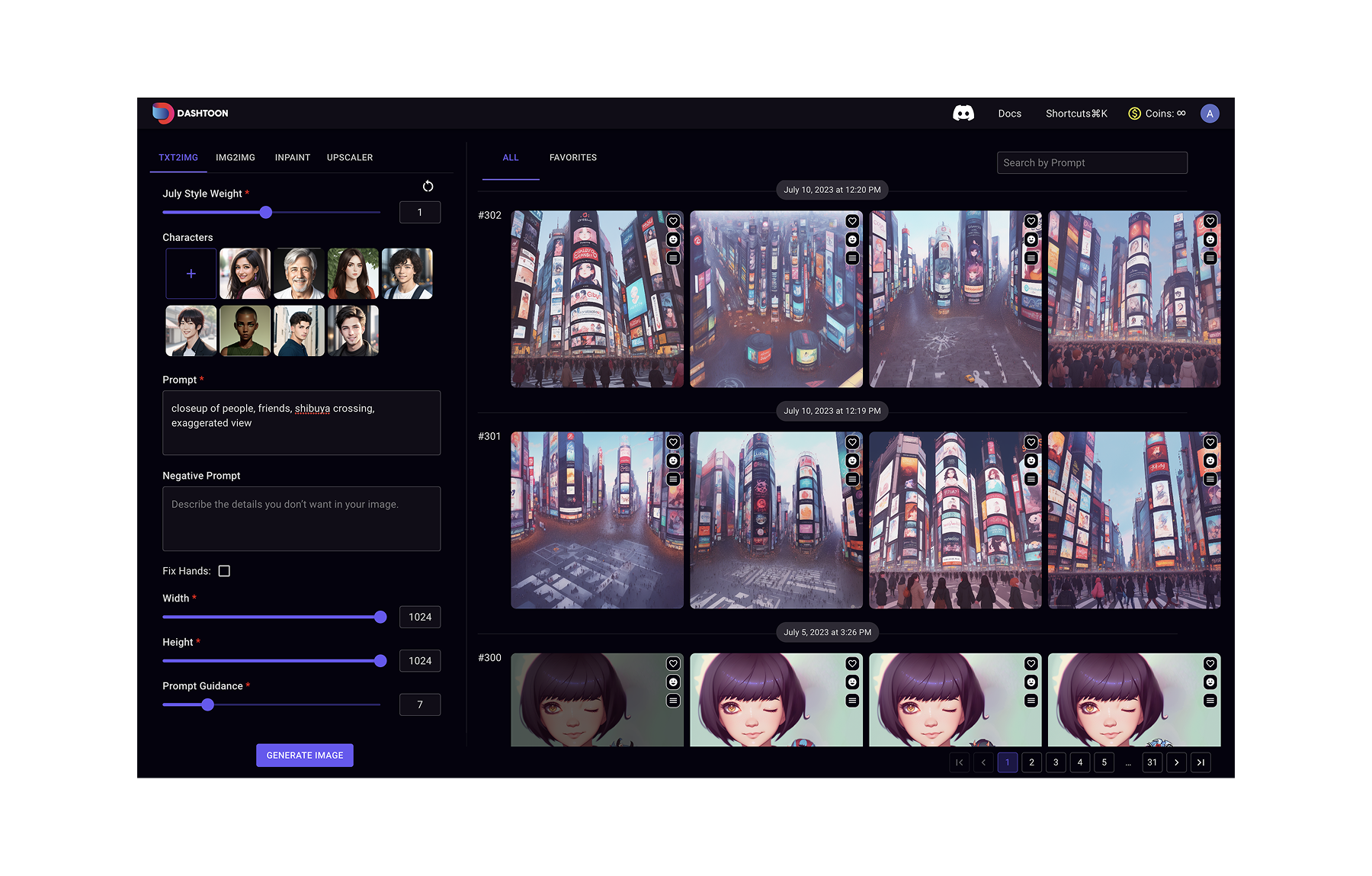The image size is (1372, 876).
Task: Open the smiley icon on #302's first image
Action: tap(673, 239)
